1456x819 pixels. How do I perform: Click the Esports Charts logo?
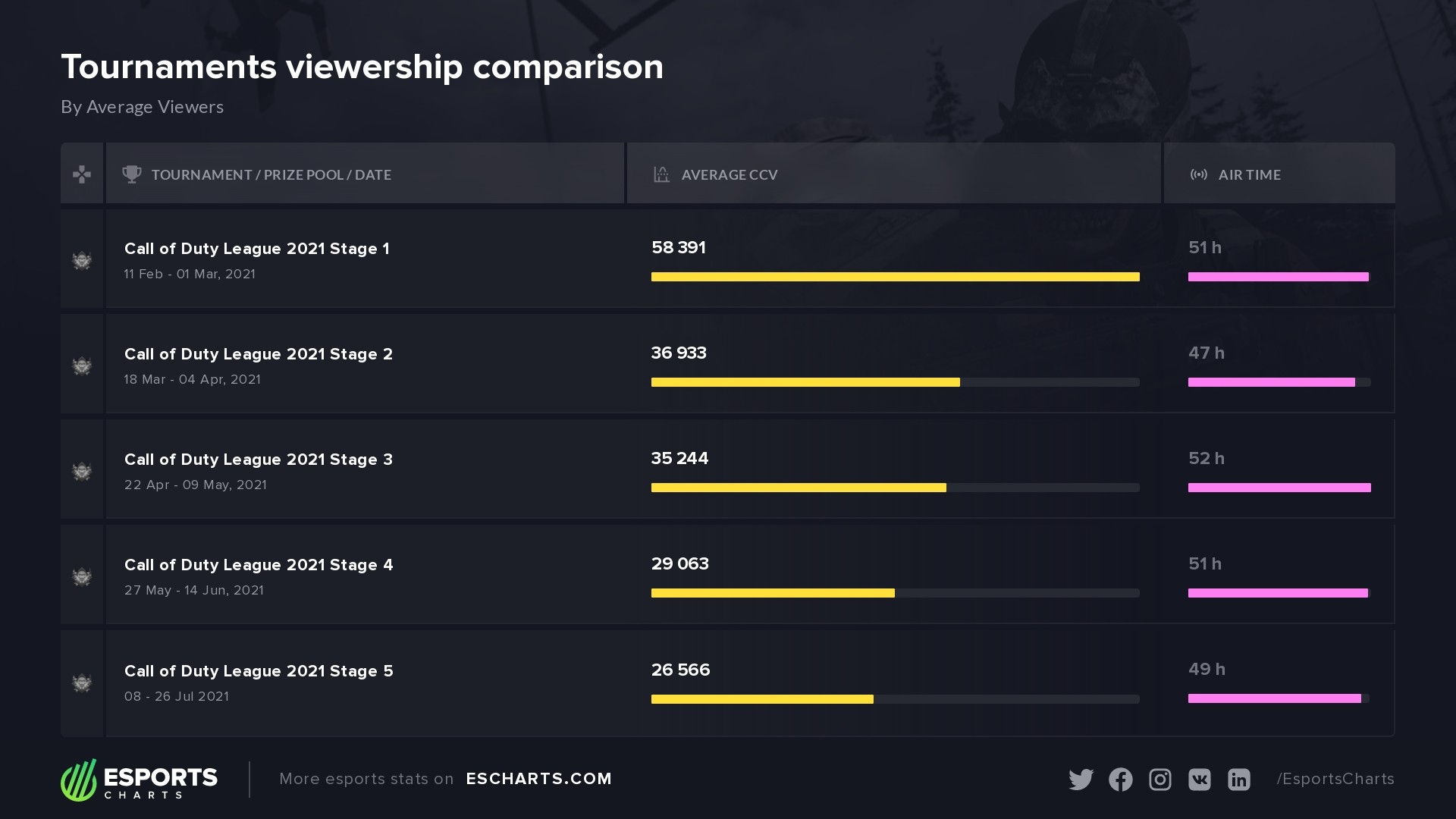pyautogui.click(x=140, y=780)
